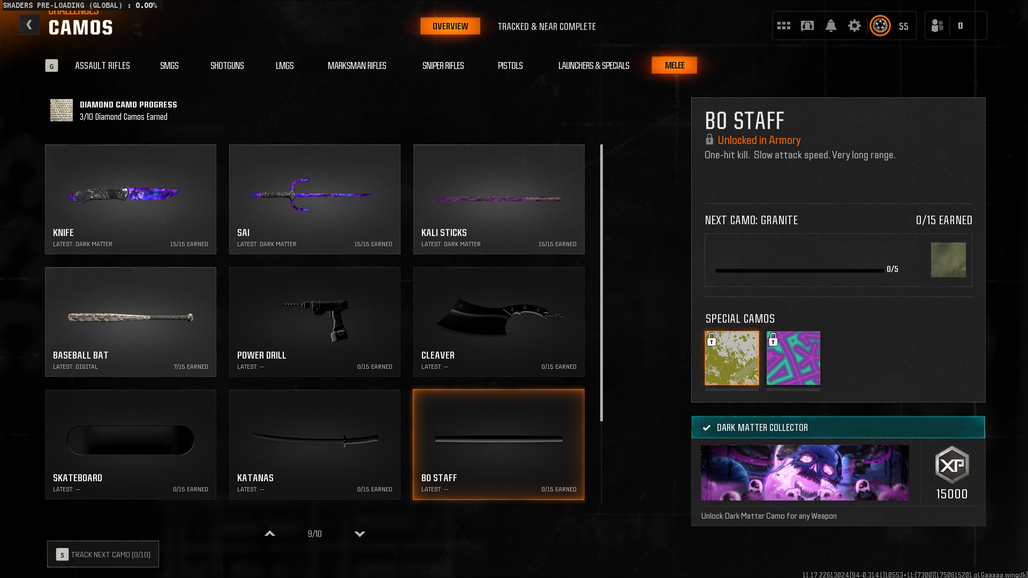Click the '15000' XP value

click(952, 494)
